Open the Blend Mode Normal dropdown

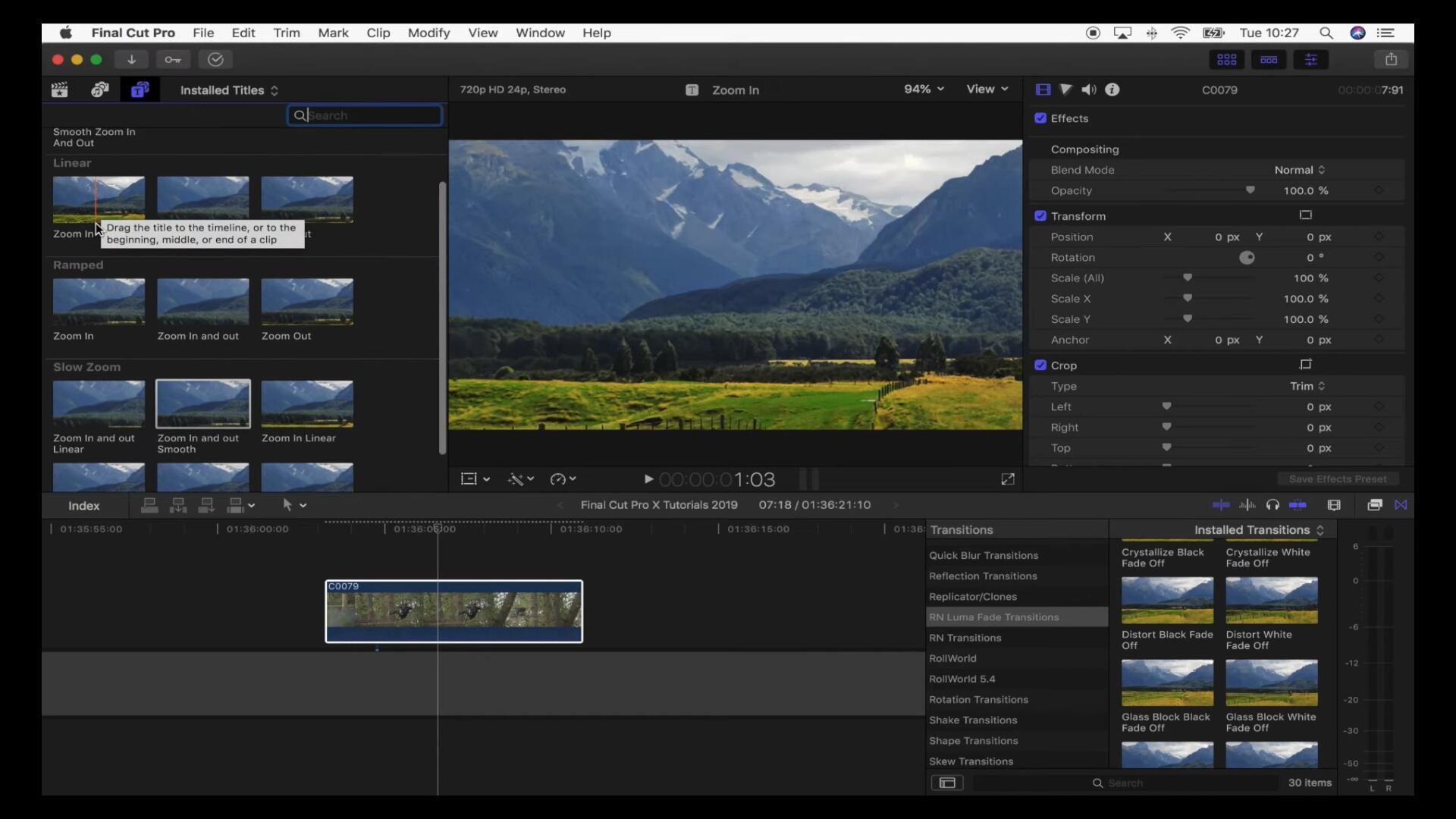click(x=1300, y=170)
